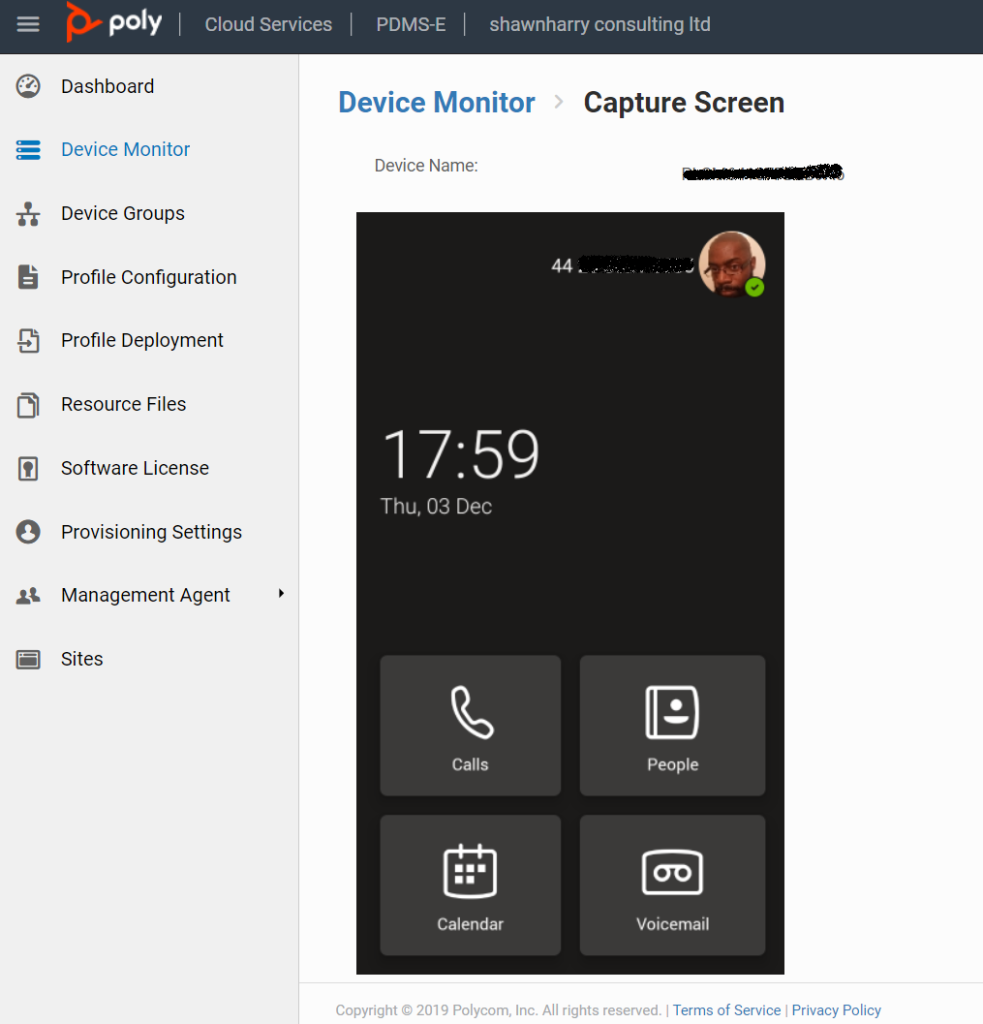Screen dimensions: 983x1024
Task: Open the Resource Files page icon
Action: tap(28, 404)
